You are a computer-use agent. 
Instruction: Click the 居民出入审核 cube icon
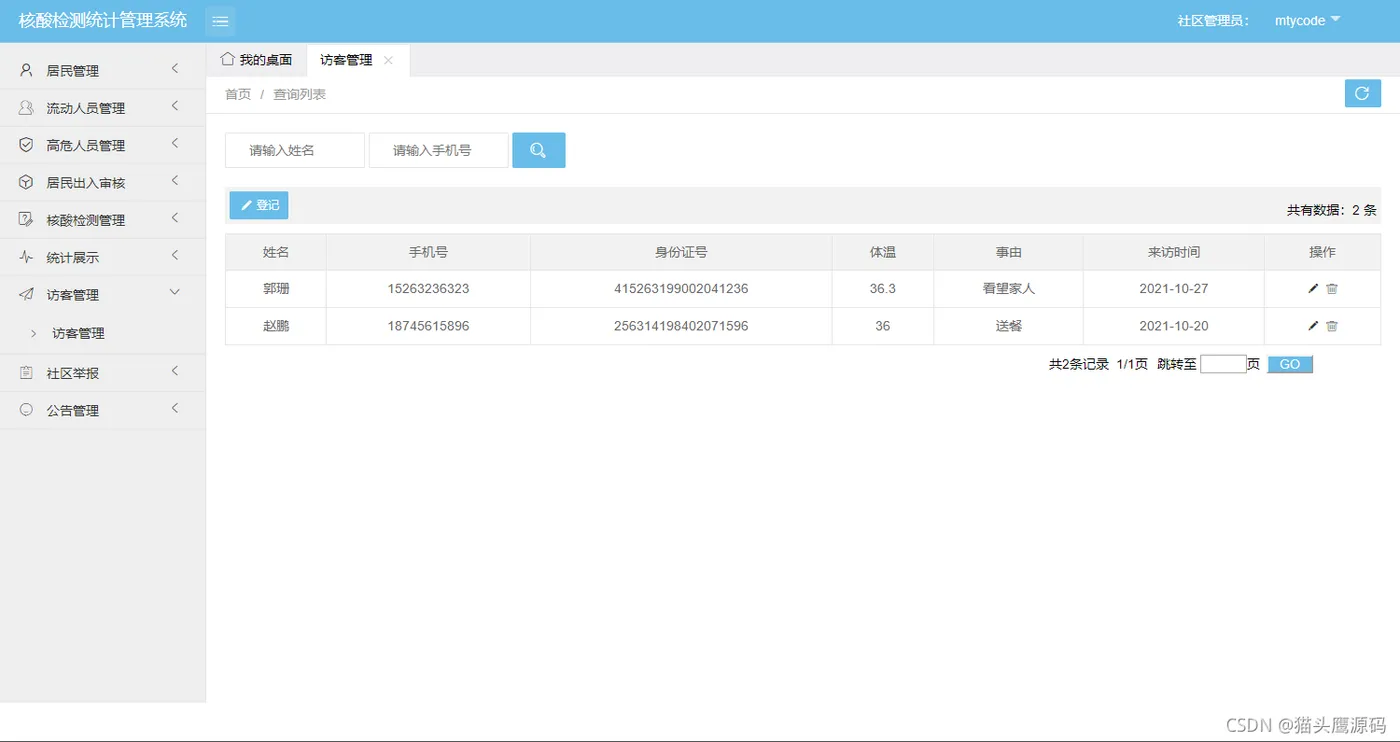(26, 182)
